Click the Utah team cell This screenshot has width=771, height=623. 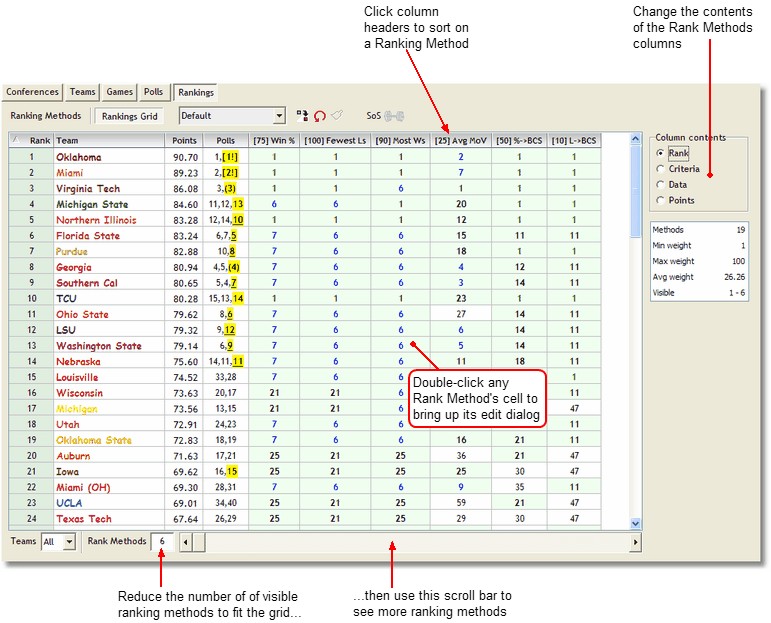tap(109, 424)
